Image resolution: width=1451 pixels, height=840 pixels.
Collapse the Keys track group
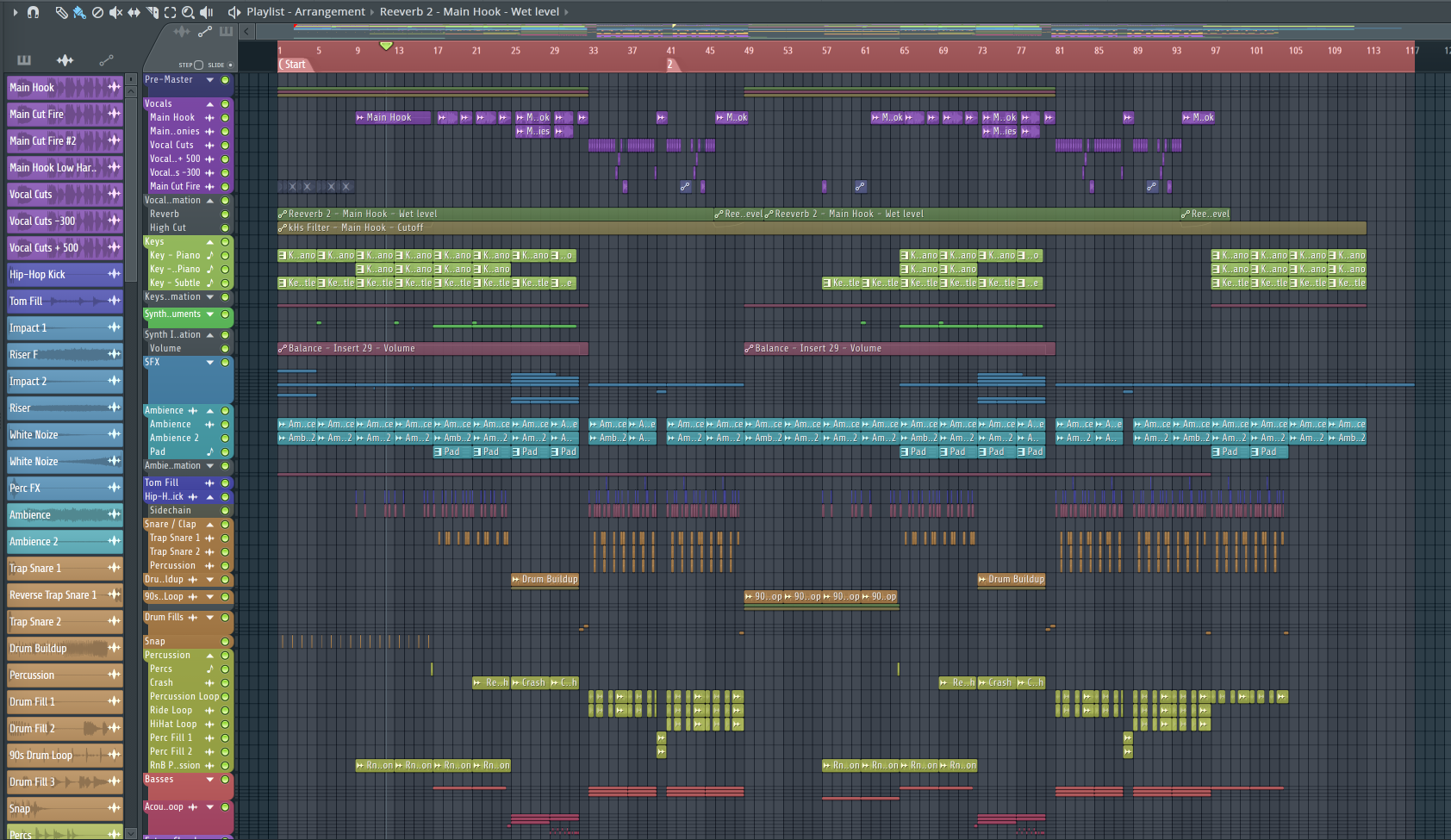(209, 242)
